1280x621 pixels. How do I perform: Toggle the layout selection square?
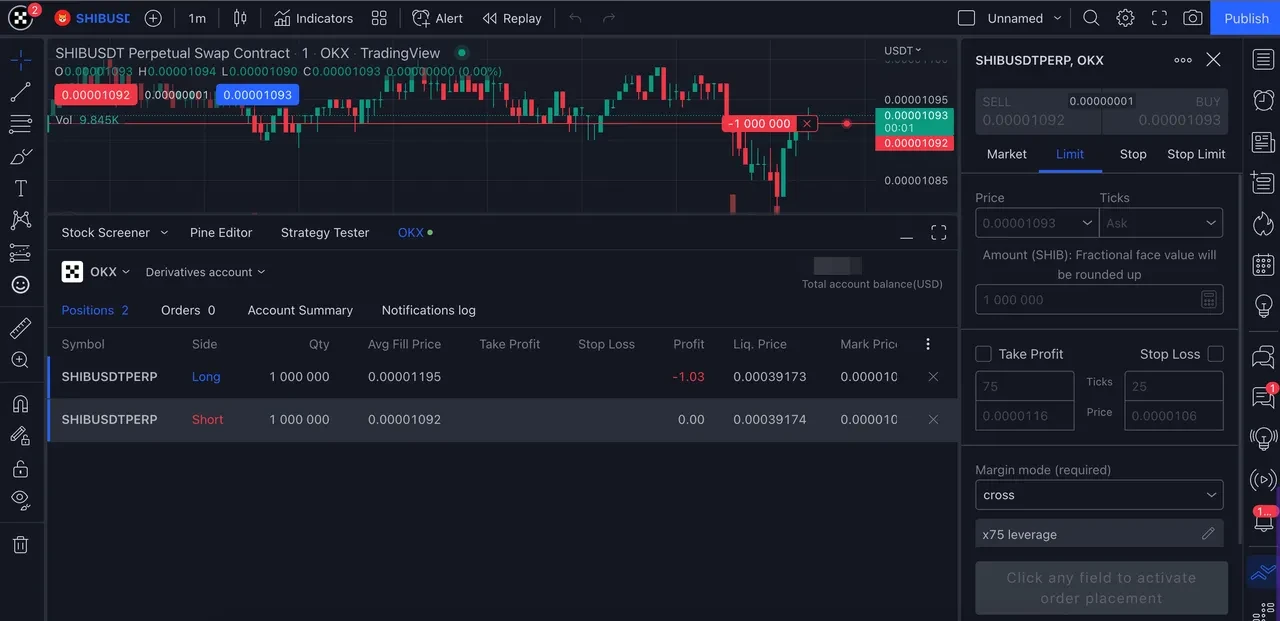coord(966,18)
